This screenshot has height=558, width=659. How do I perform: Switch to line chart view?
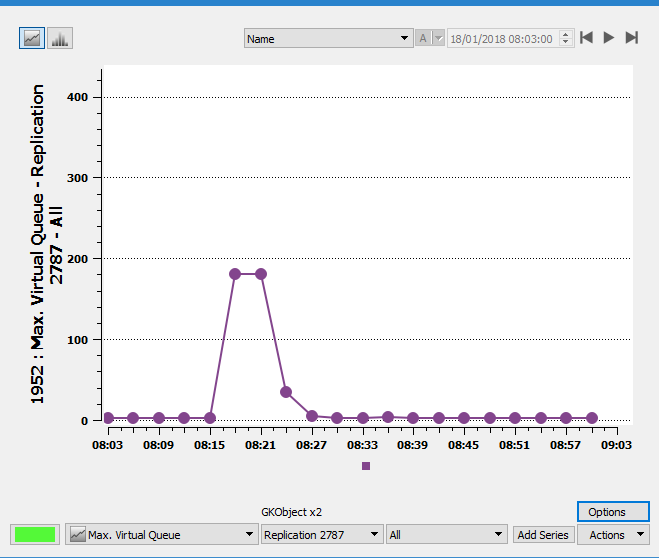coord(33,38)
